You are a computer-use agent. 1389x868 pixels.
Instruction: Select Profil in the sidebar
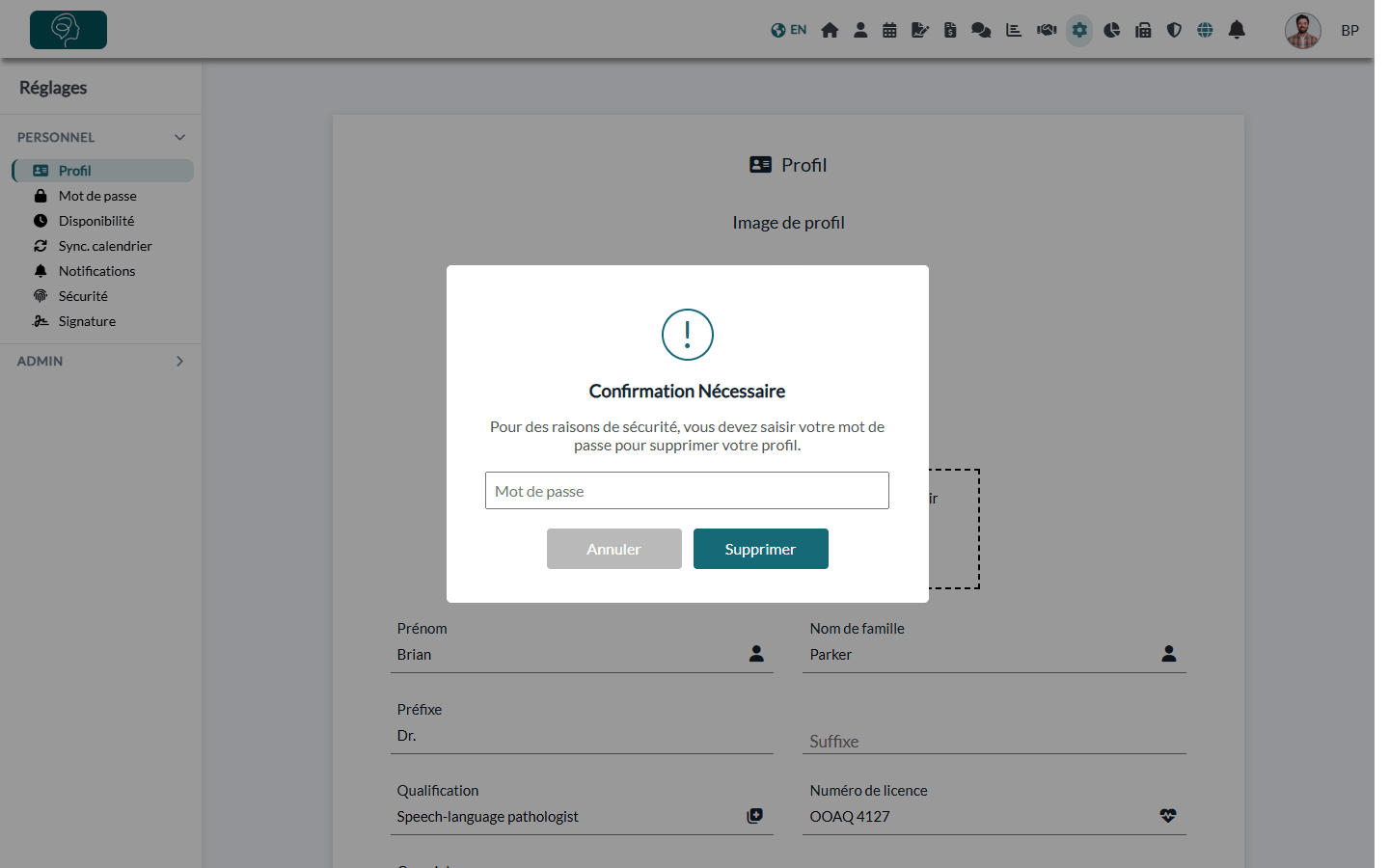tap(103, 171)
